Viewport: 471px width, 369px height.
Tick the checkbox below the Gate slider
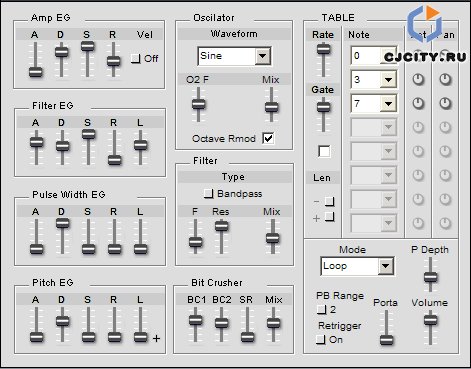(324, 151)
